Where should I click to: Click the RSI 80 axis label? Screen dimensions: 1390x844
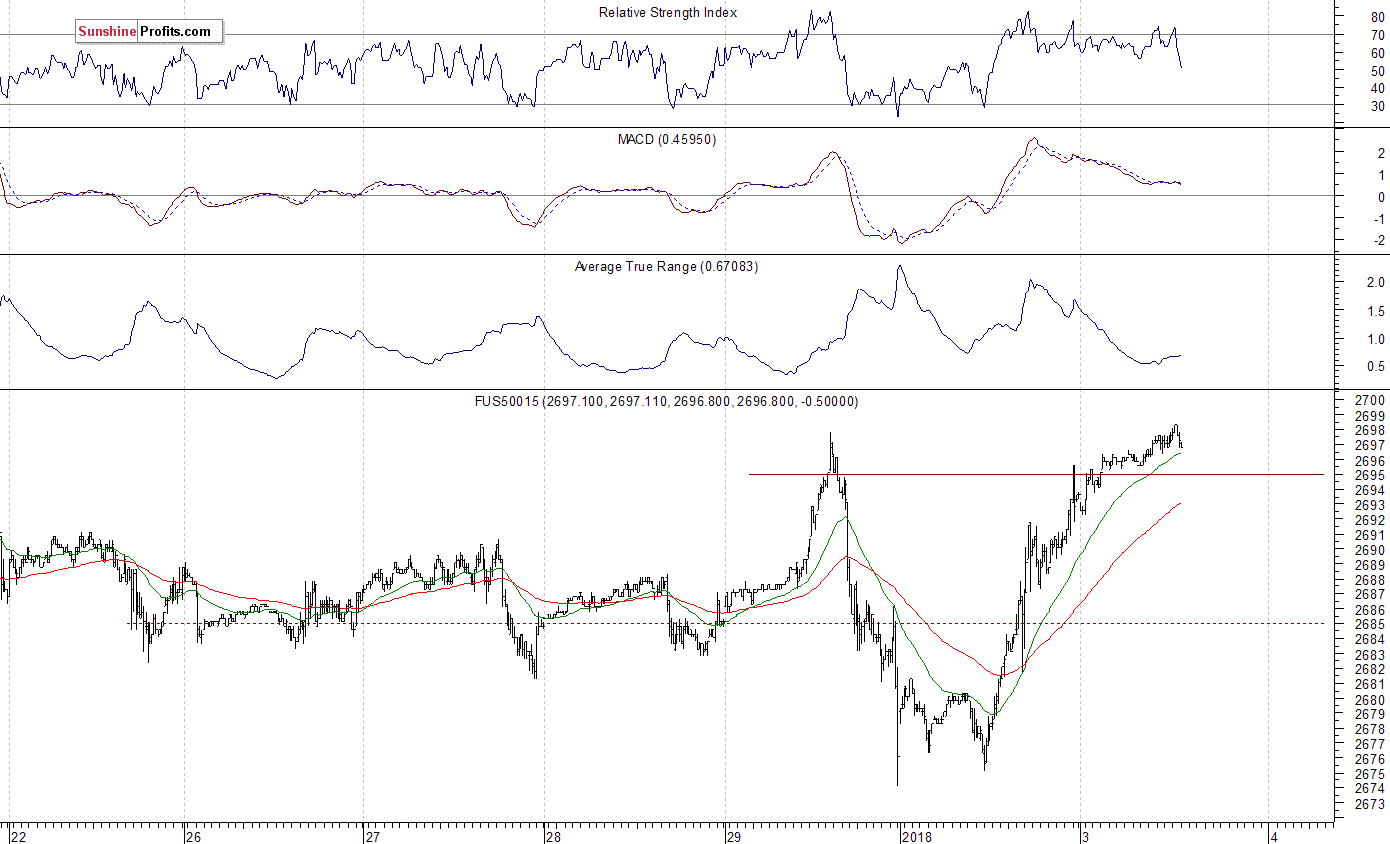tap(1377, 17)
